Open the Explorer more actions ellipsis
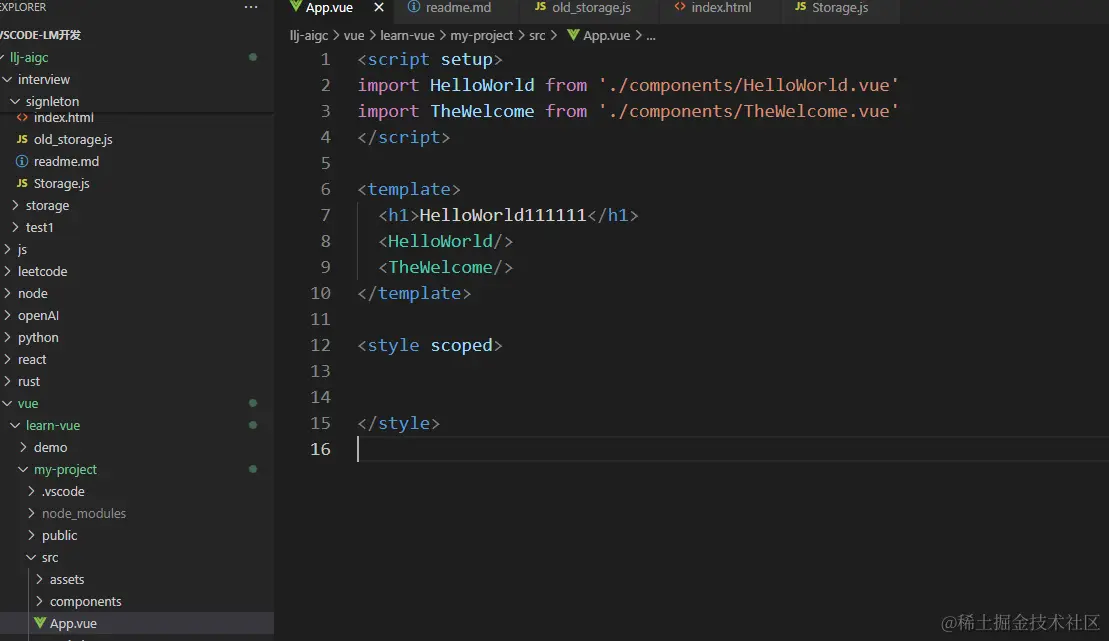Image resolution: width=1109 pixels, height=641 pixels. pyautogui.click(x=250, y=7)
